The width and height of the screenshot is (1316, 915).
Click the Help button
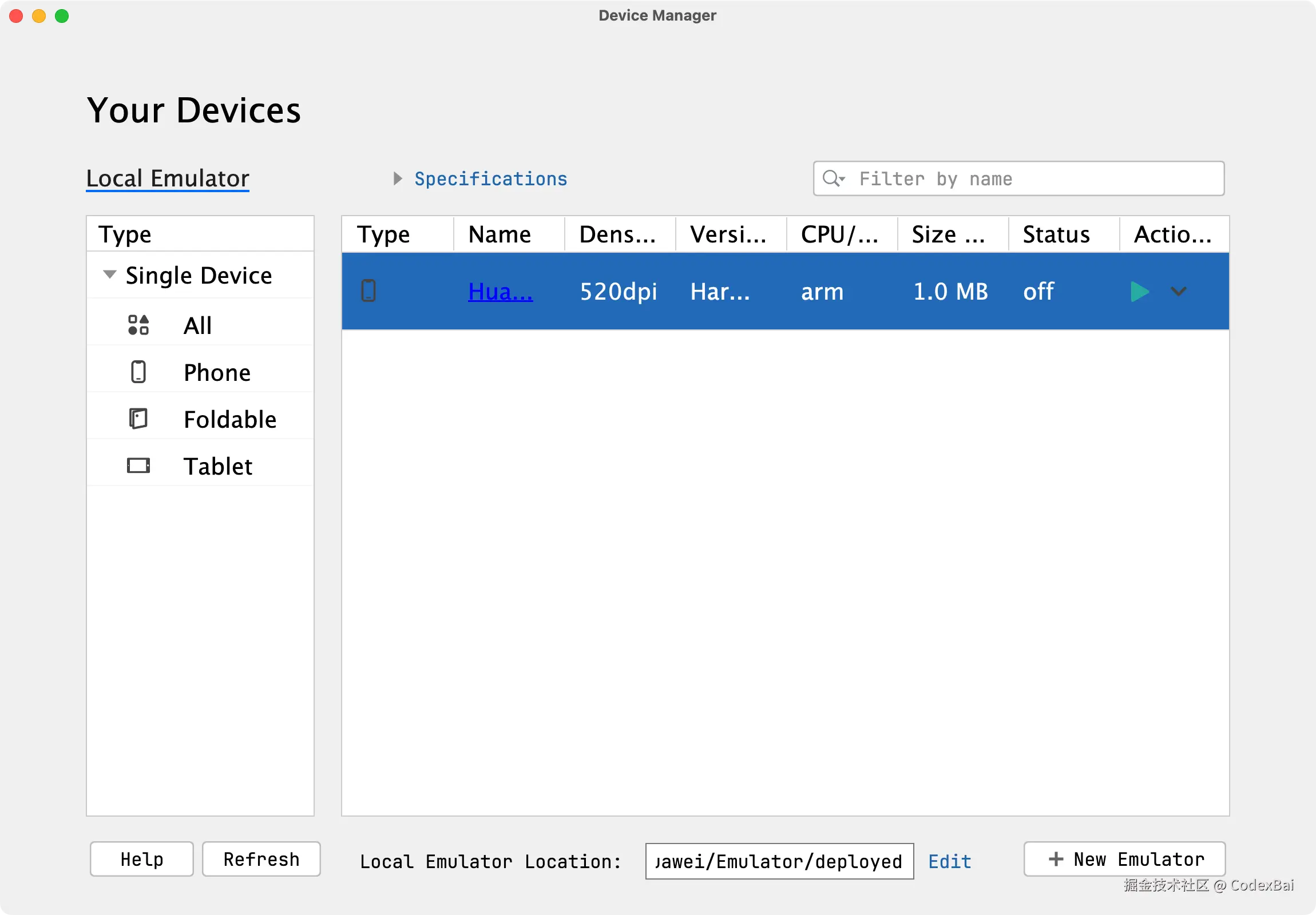[x=141, y=859]
